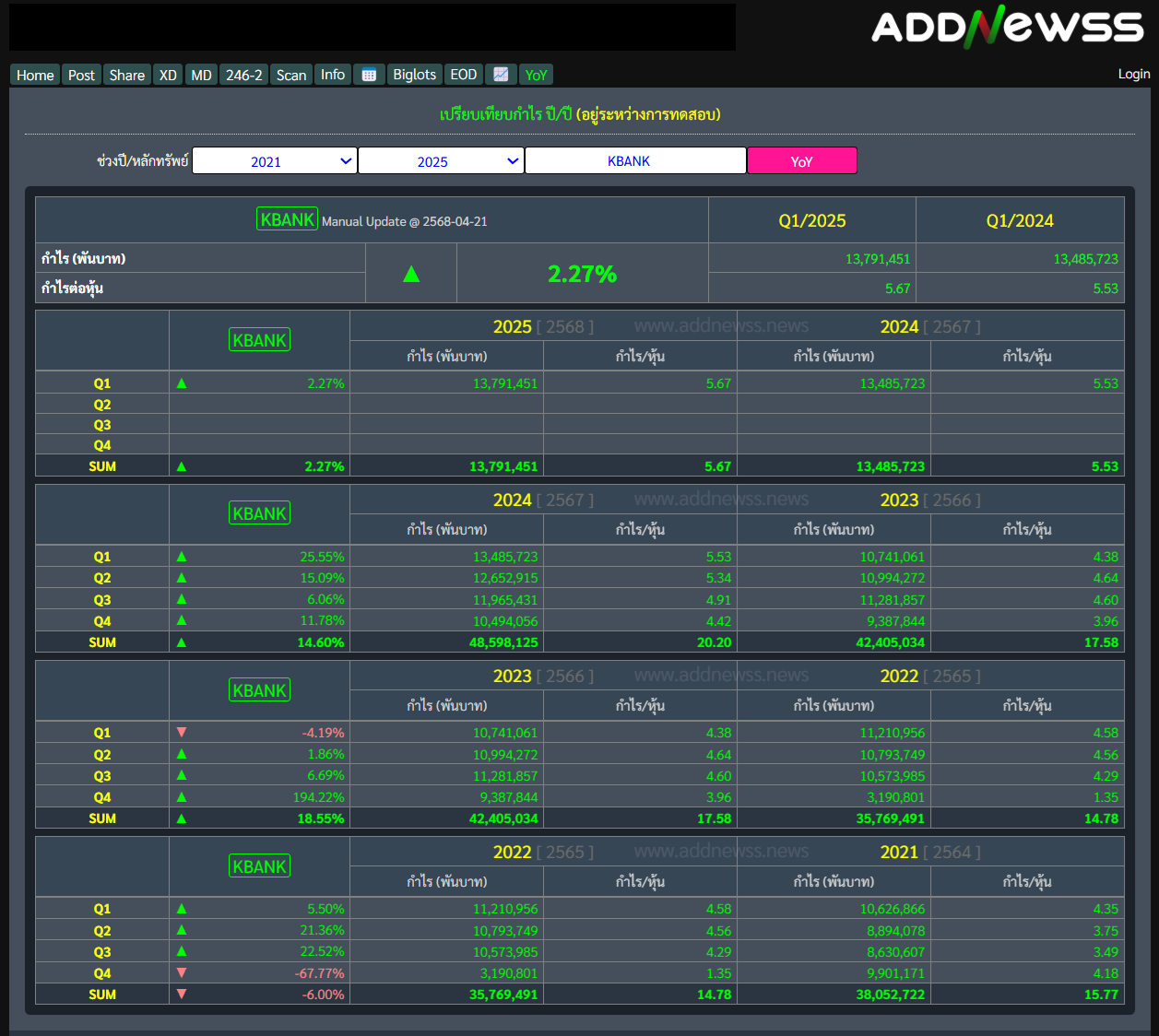
Task: Click the KBANK symbol input field
Action: [635, 160]
